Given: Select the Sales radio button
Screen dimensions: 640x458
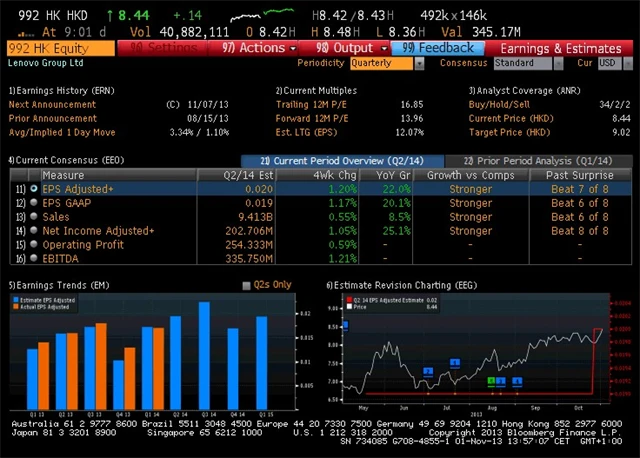Looking at the screenshot, I should click(x=34, y=216).
